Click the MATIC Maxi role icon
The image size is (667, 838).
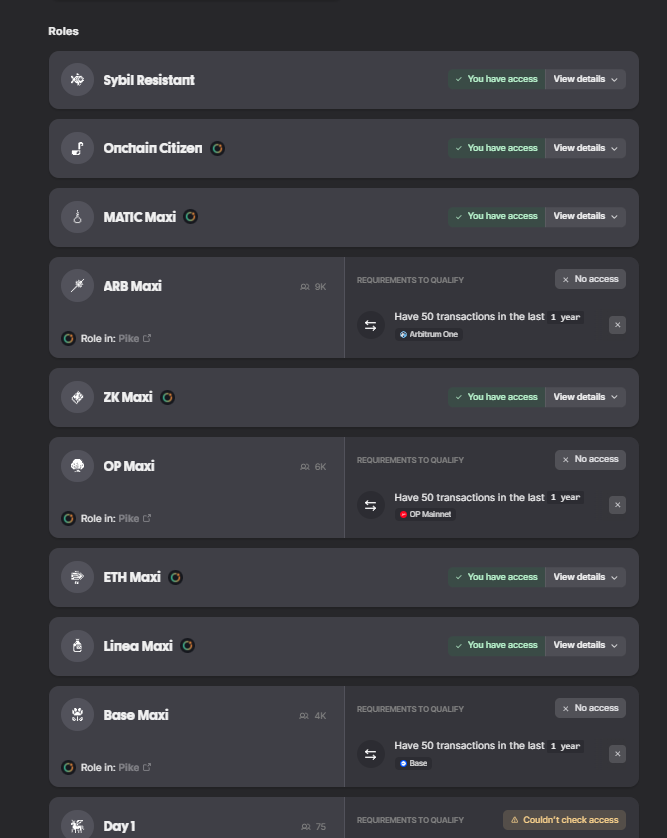click(x=77, y=217)
